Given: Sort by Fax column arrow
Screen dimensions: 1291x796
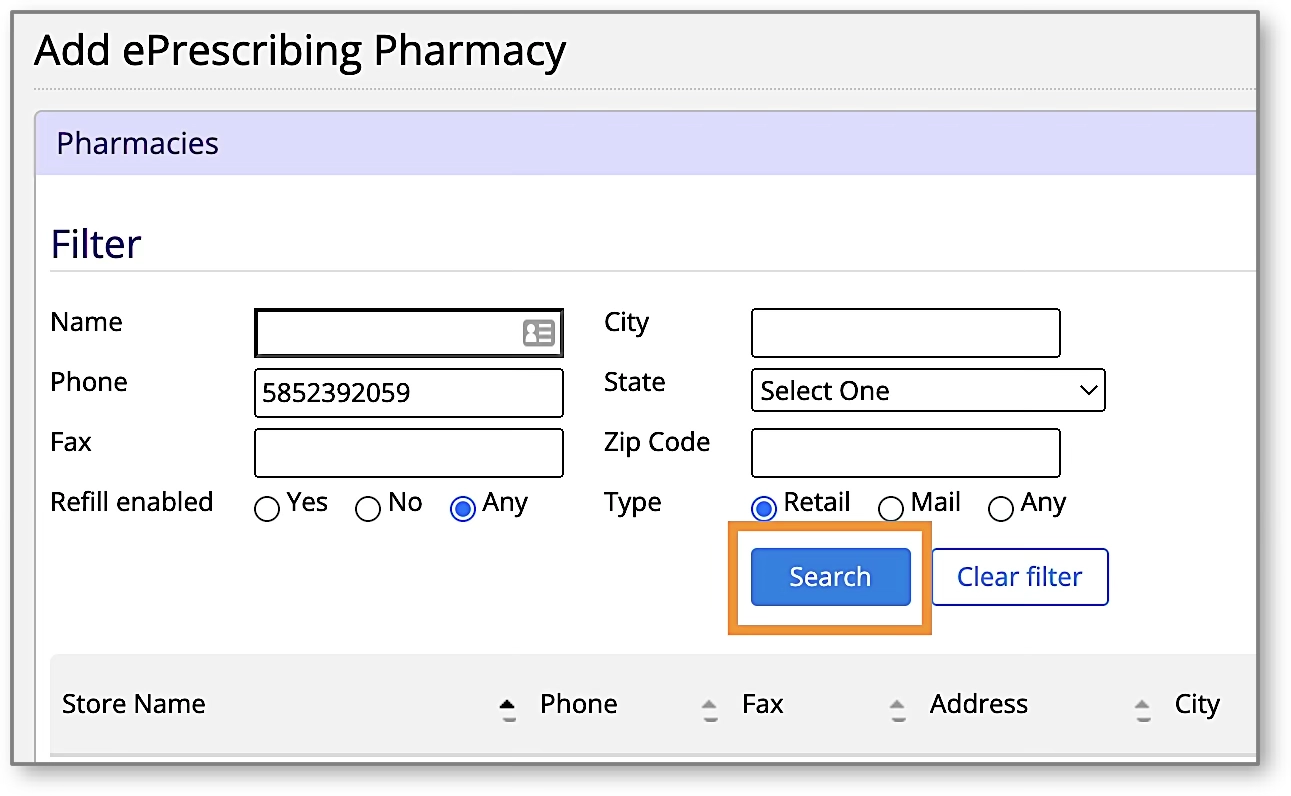Looking at the screenshot, I should (897, 709).
